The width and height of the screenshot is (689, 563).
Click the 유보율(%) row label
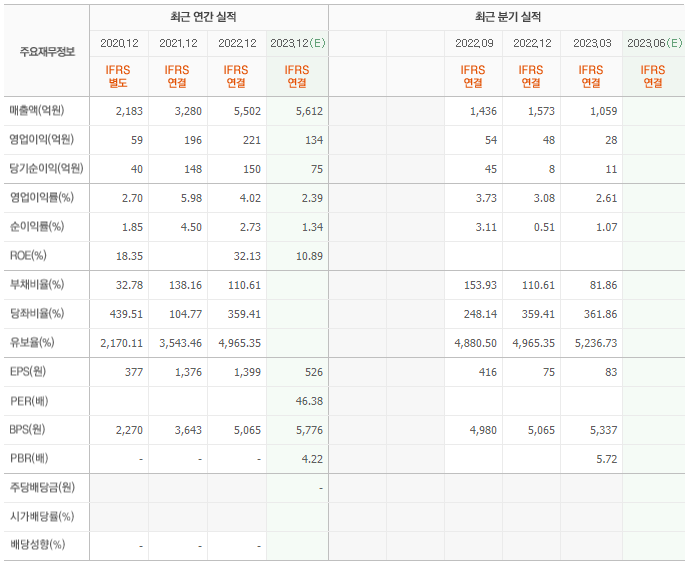[32, 342]
